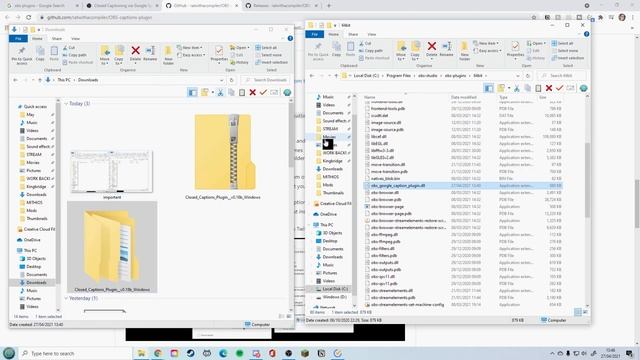Open the Share tab in 64bit window
640x360 pixels.
pyautogui.click(x=353, y=34)
